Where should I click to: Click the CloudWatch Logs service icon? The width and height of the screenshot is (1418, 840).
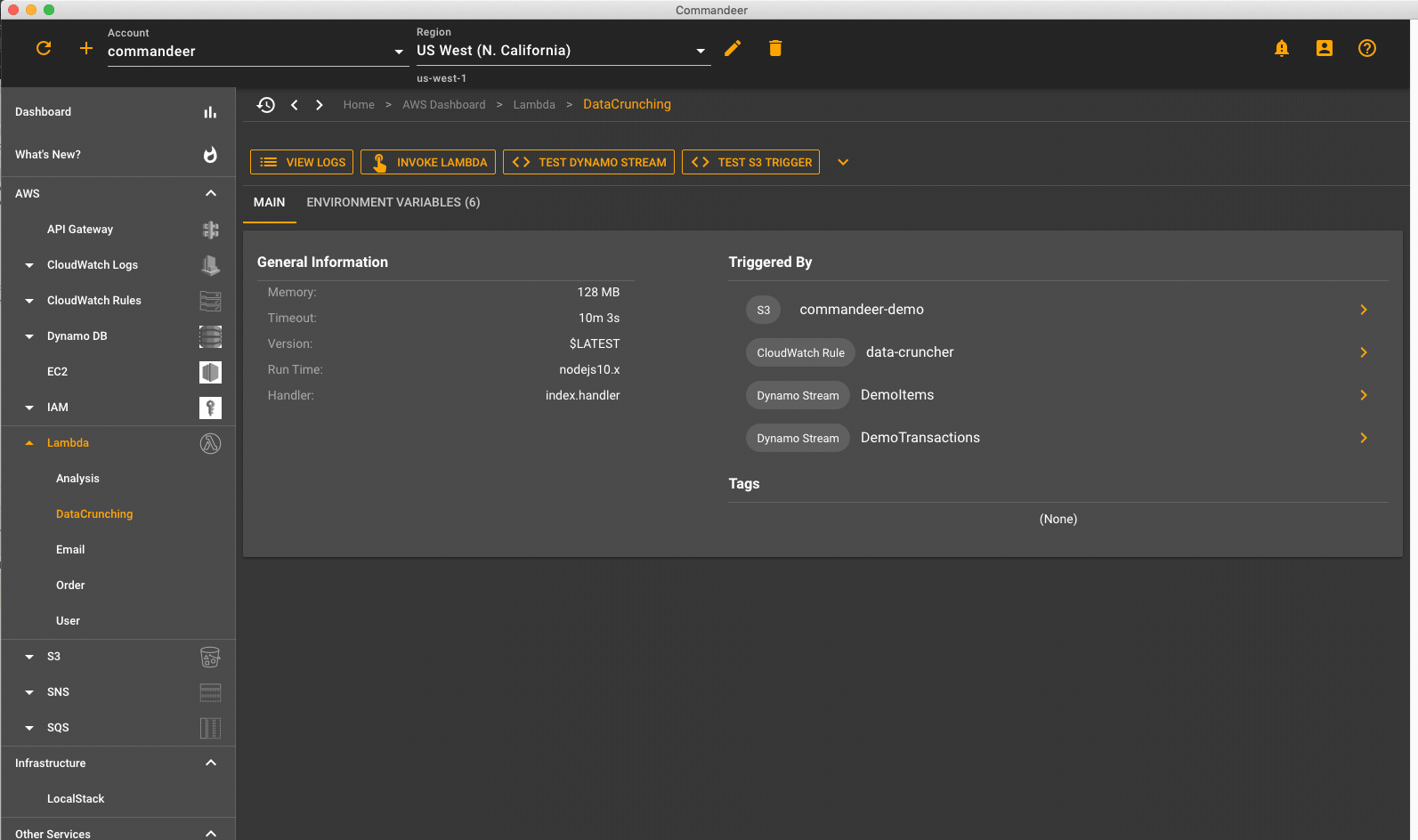coord(210,265)
